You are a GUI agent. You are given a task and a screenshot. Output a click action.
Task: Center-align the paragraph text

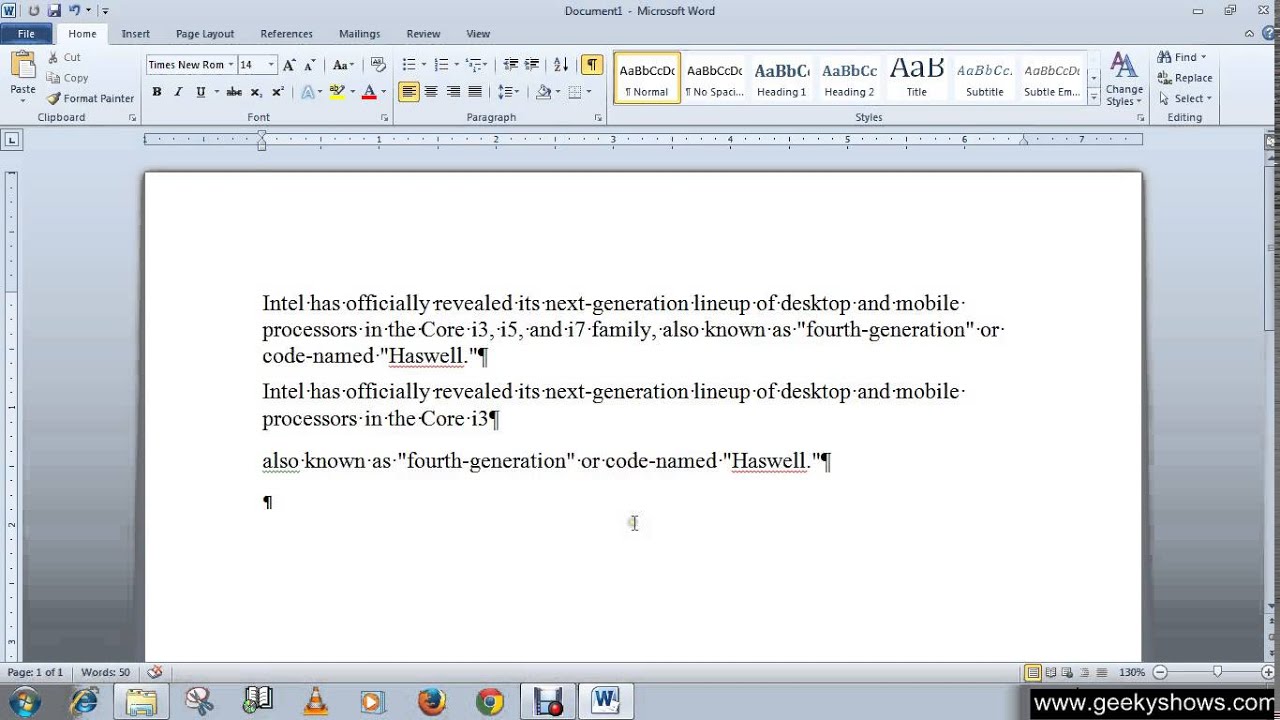tap(431, 92)
